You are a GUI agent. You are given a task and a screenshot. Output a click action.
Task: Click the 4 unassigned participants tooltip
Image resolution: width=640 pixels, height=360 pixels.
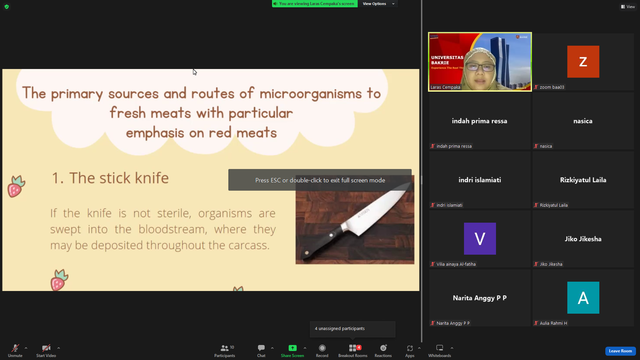point(353,329)
